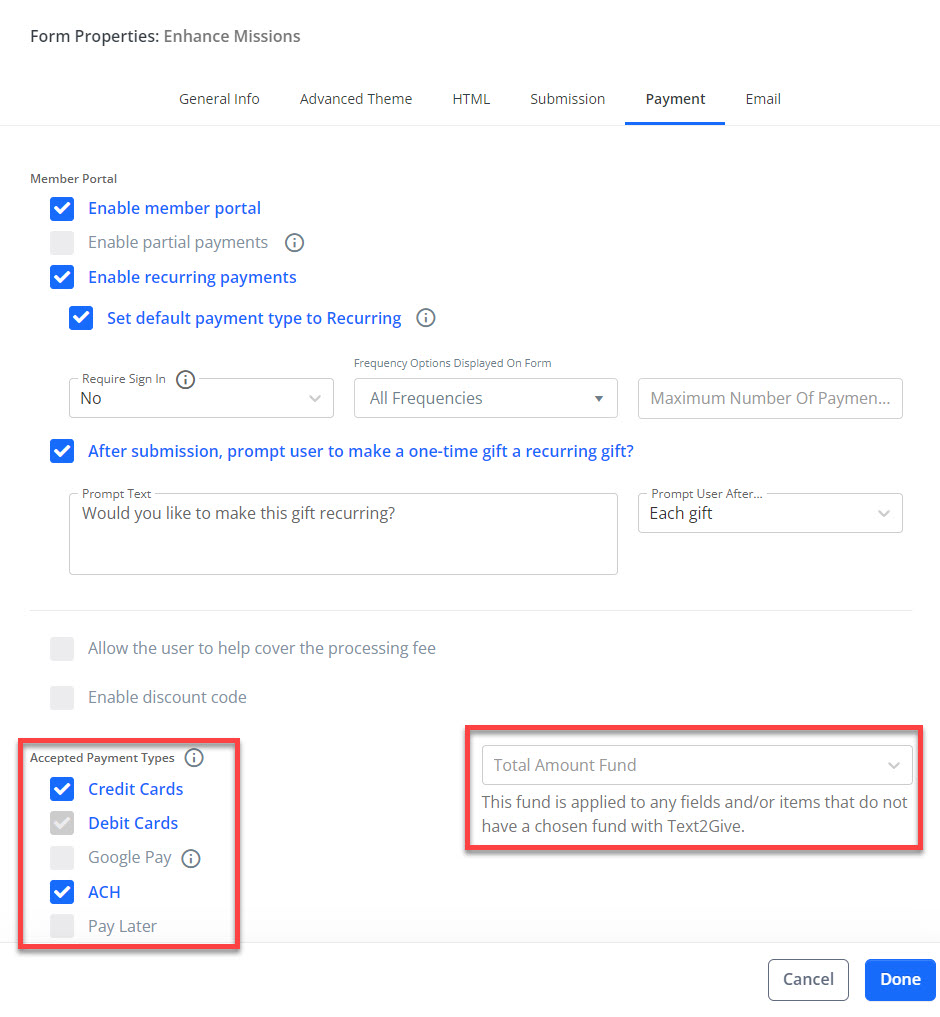Click the Google Pay info icon
Viewport: 940px width, 1017px height.
point(191,858)
